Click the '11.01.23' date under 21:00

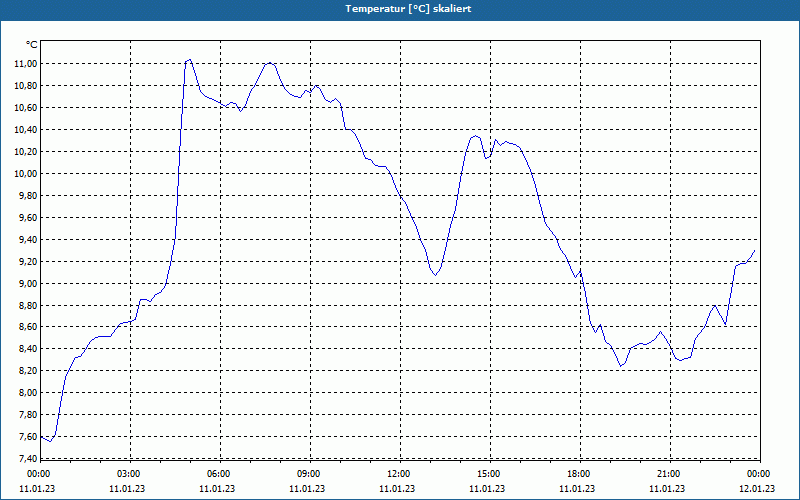pos(666,488)
